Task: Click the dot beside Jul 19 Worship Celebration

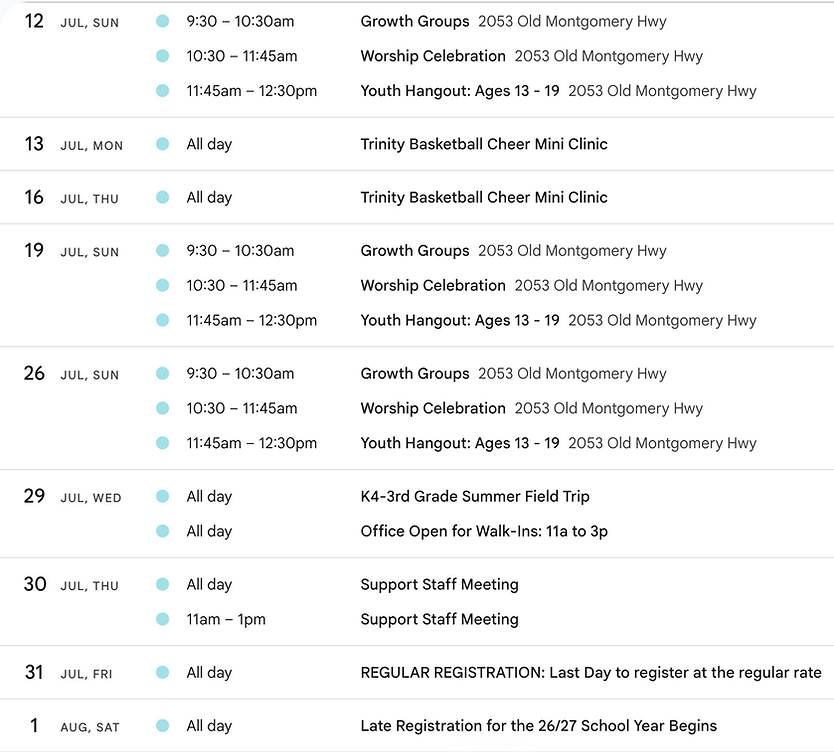Action: pos(163,286)
